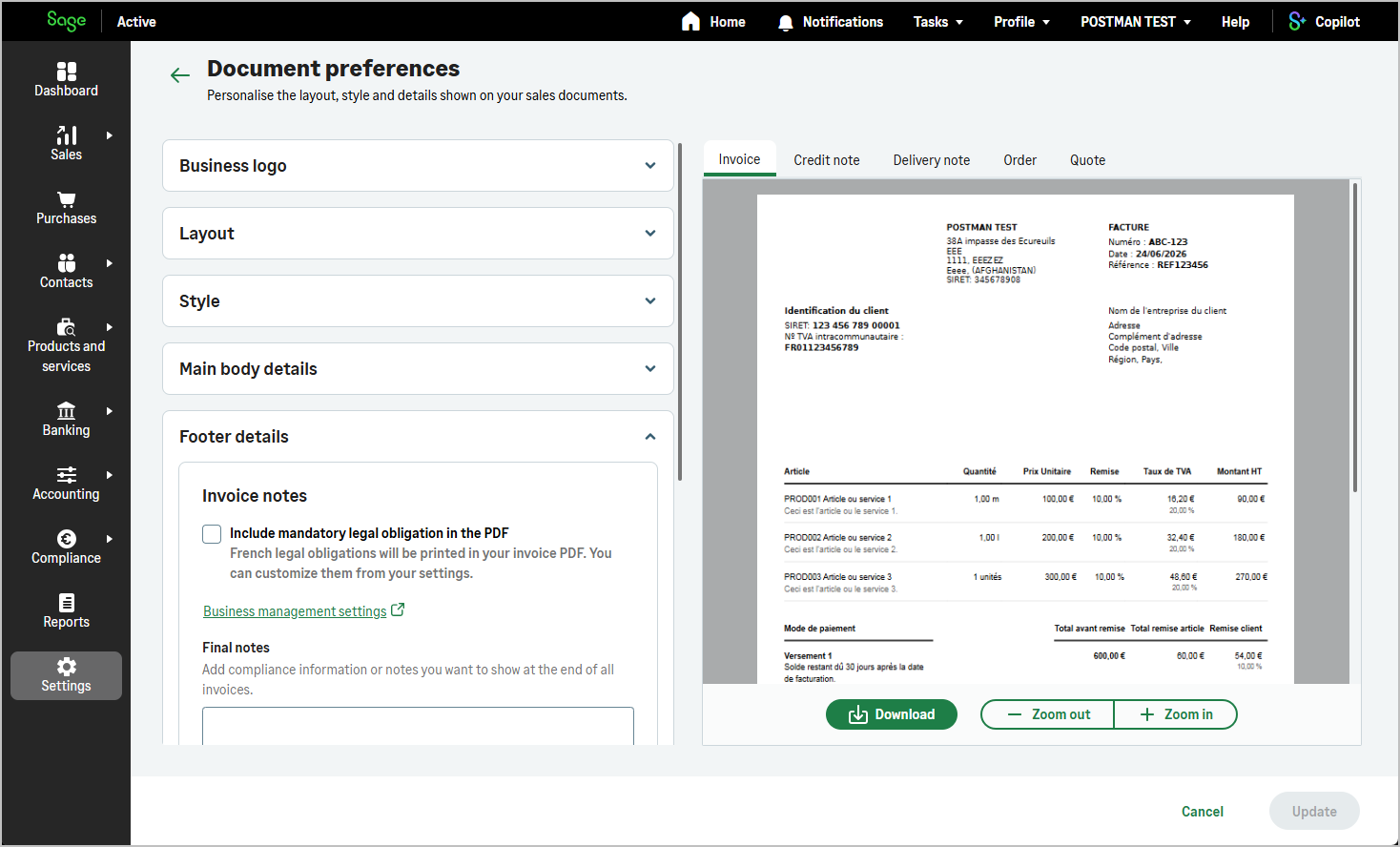The image size is (1400, 847).
Task: Open the POSTMAN TEST dropdown
Action: pos(1135,21)
